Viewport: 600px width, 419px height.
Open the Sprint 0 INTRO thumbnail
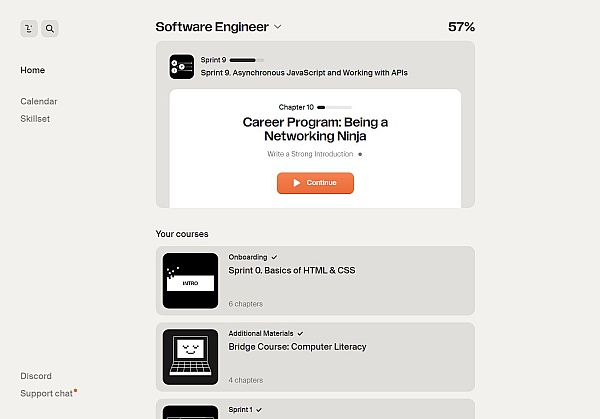point(190,281)
